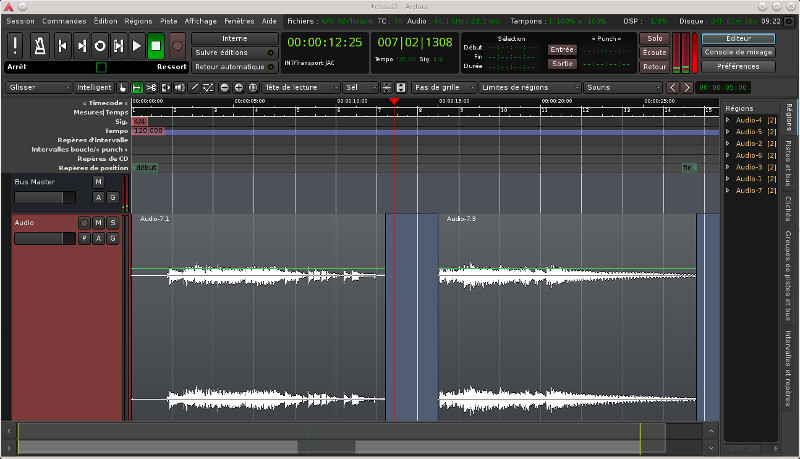Expand the Audio-4 region entry
800x459 pixels.
click(x=729, y=120)
